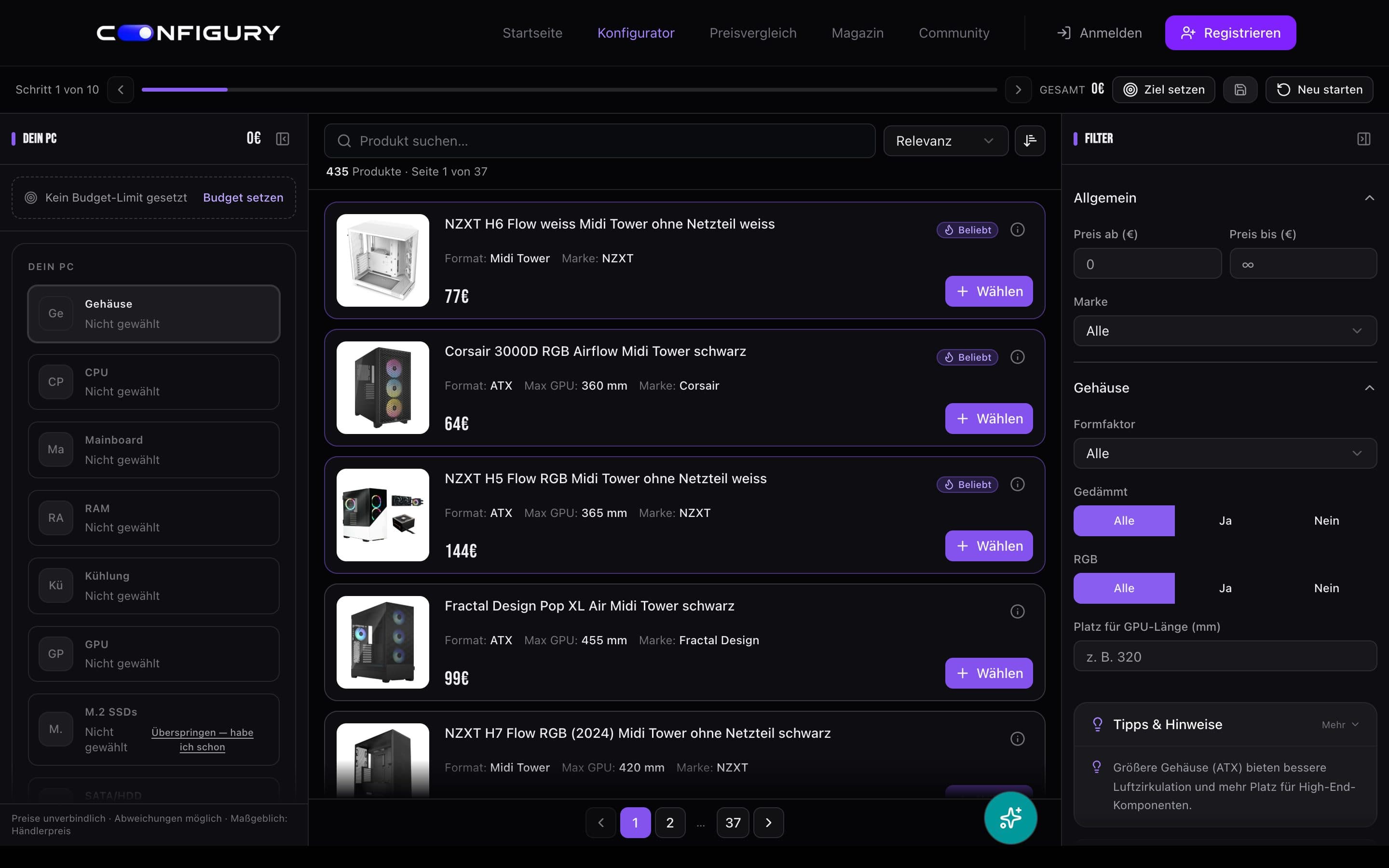
Task: Open the Relevanz sort dropdown
Action: click(x=945, y=141)
